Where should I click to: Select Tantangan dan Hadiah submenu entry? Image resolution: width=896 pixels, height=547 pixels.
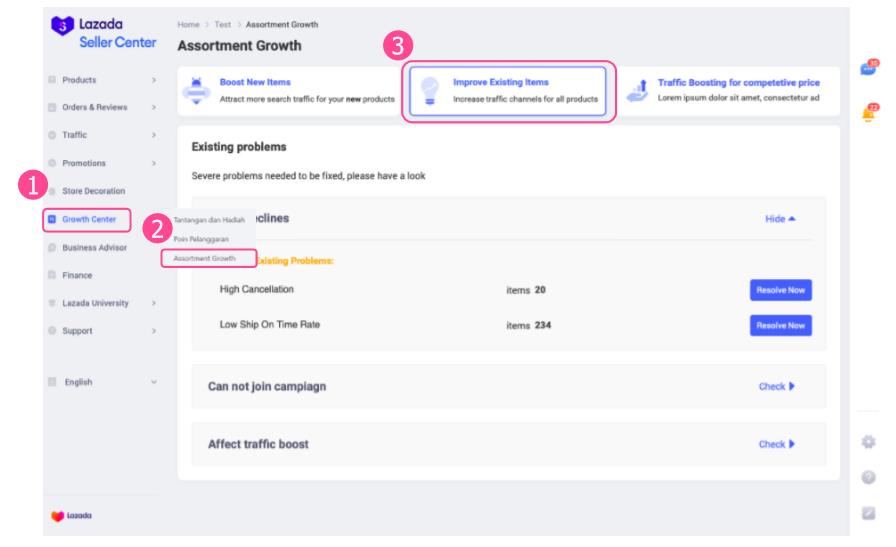(x=209, y=220)
